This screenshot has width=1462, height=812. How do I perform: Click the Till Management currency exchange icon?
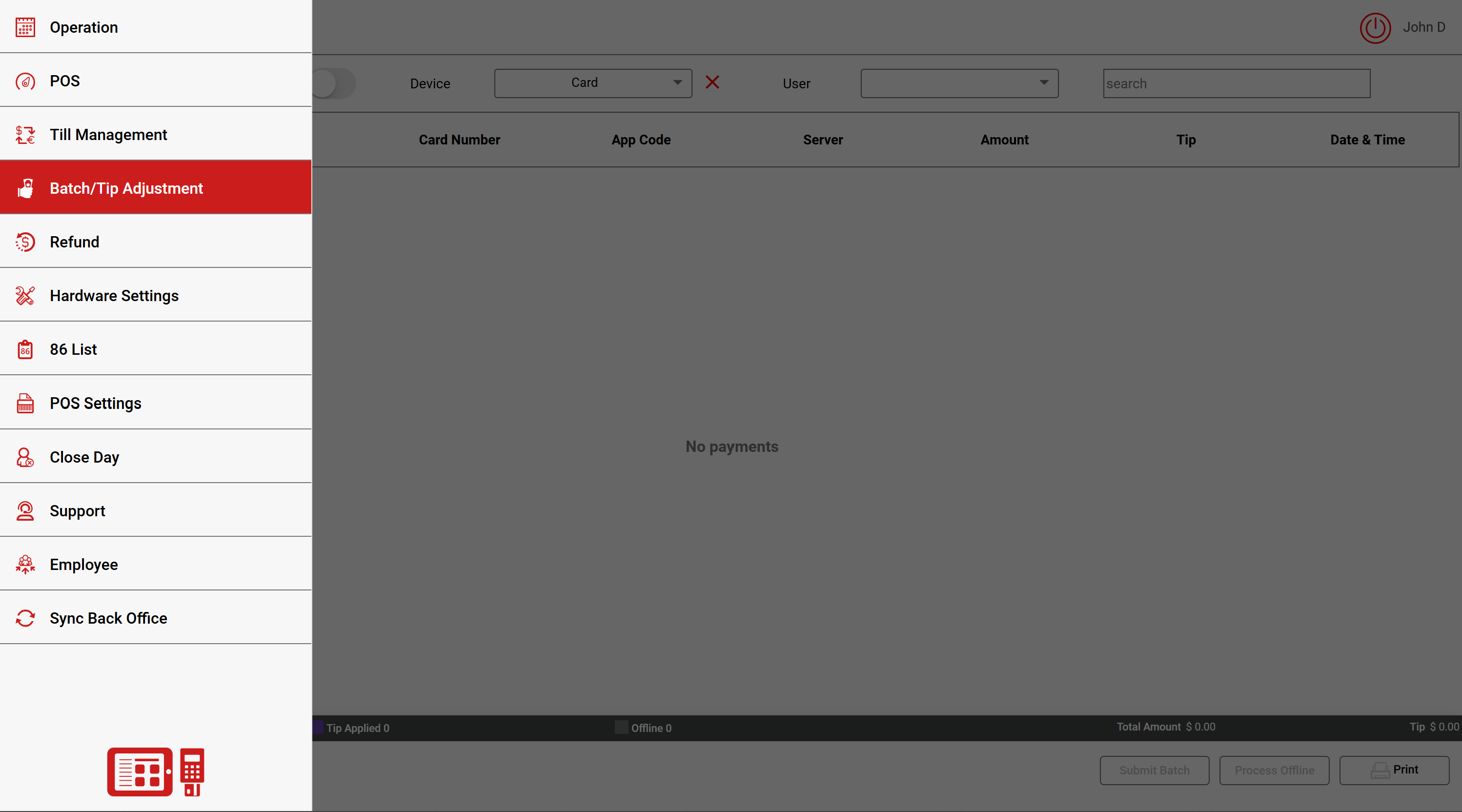tap(25, 135)
